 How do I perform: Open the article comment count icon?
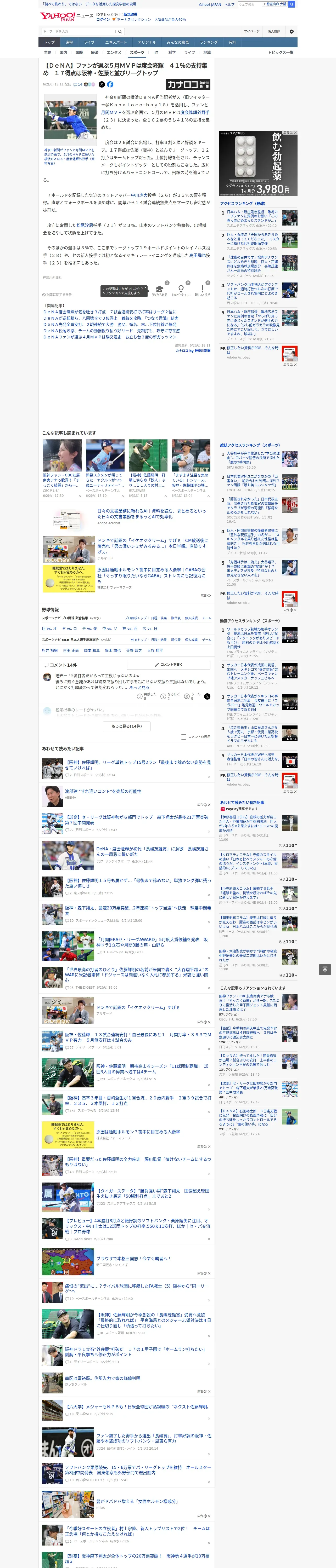click(x=78, y=85)
